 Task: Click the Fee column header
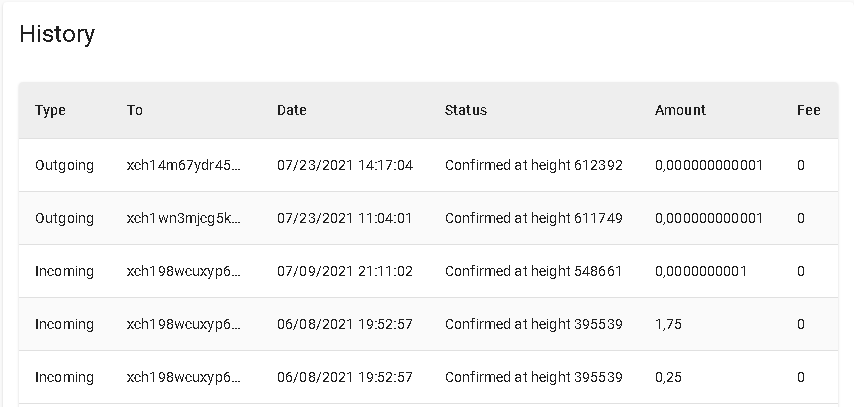(808, 110)
